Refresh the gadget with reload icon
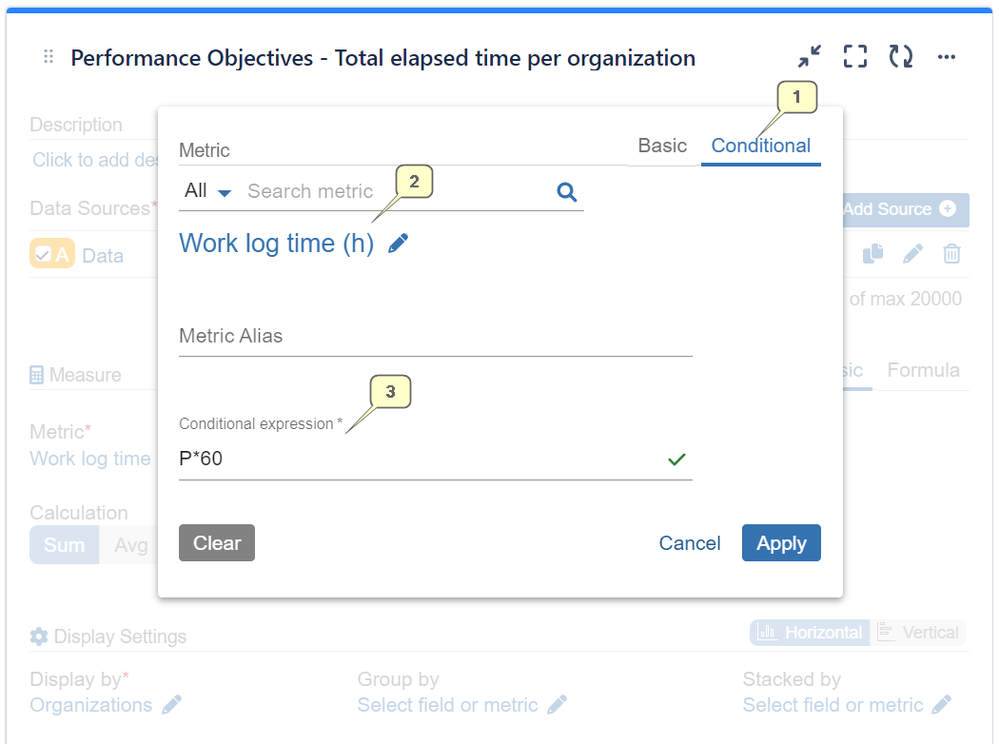This screenshot has width=999, height=744. 901,57
